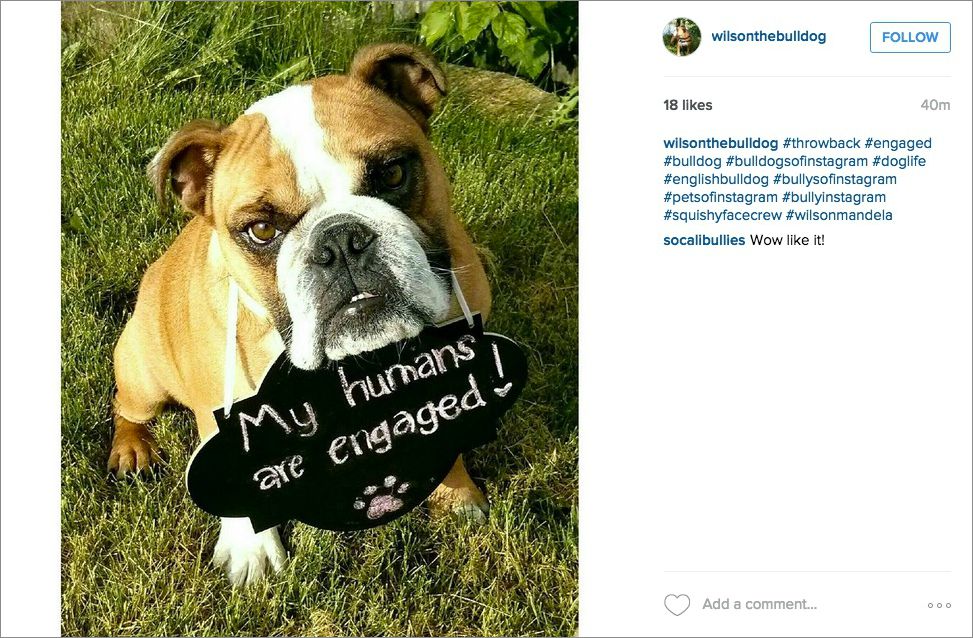Open the #wilsonmandela hashtag

[x=839, y=215]
